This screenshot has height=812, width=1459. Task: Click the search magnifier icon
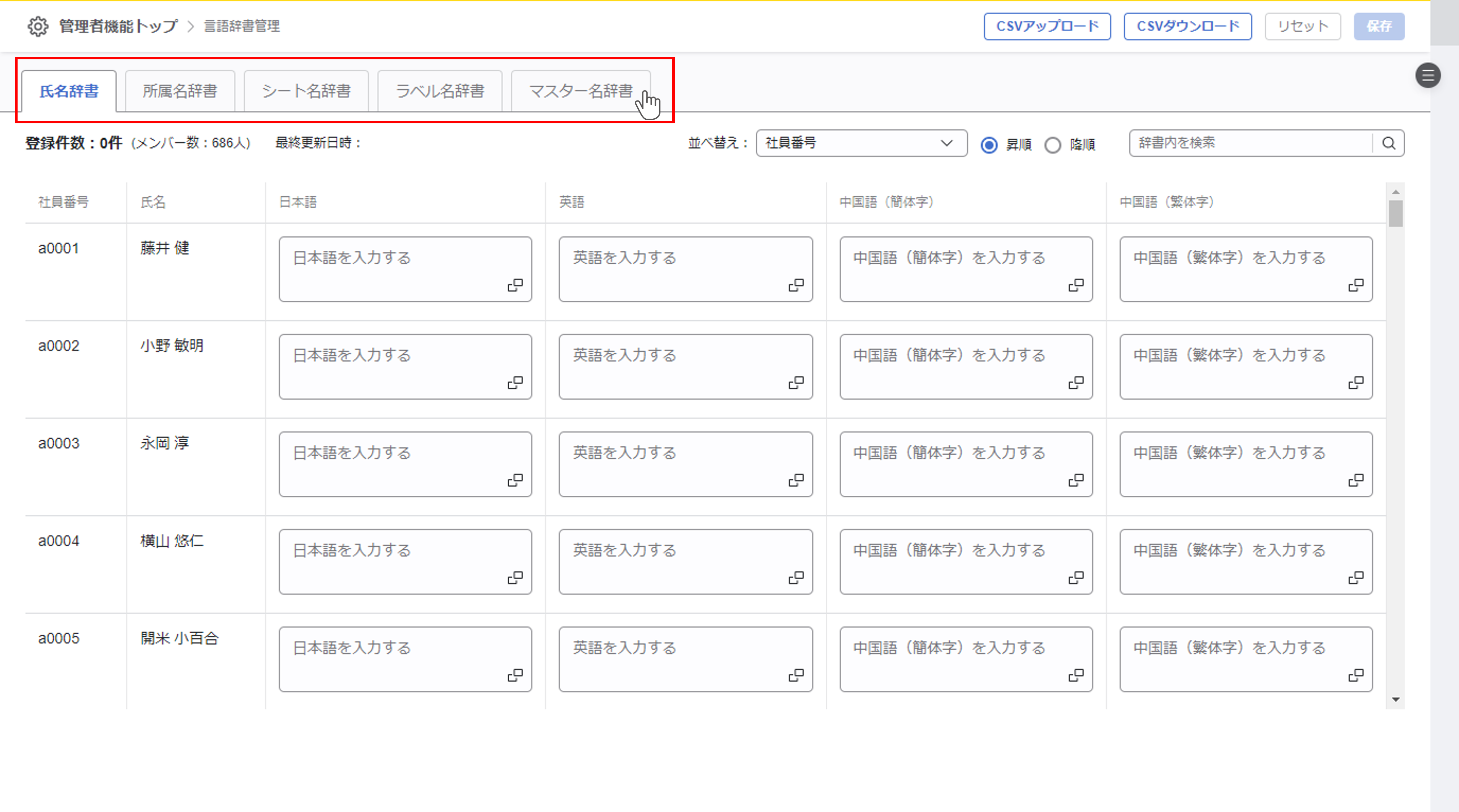tap(1388, 143)
